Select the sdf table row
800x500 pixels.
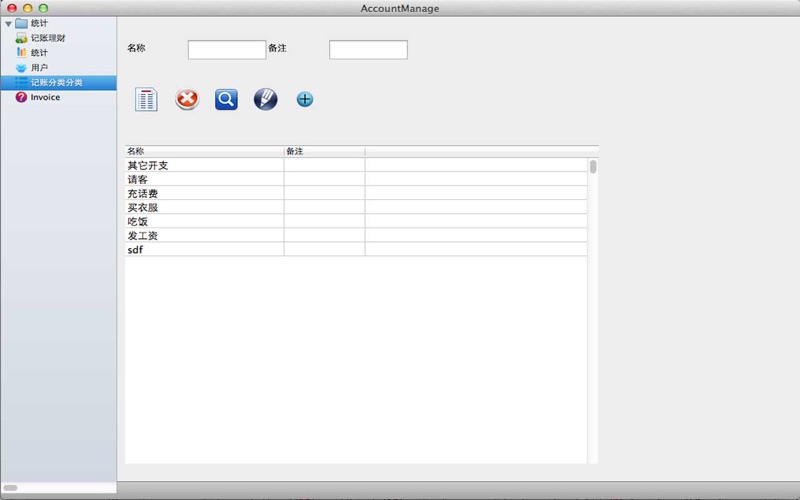point(356,249)
